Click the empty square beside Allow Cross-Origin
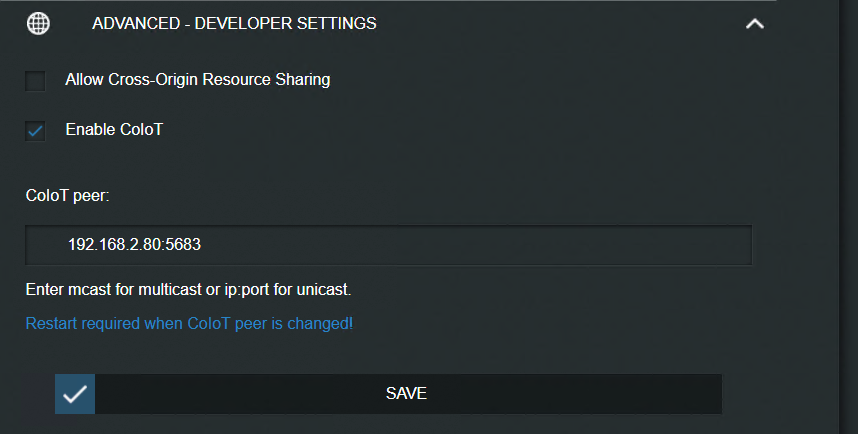This screenshot has height=434, width=858. click(36, 80)
